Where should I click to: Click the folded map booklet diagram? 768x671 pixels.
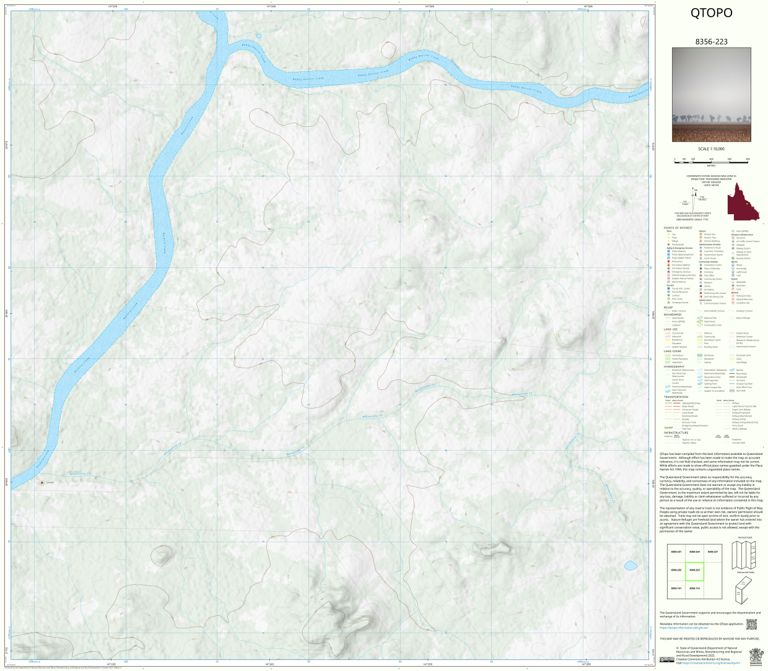click(x=743, y=589)
